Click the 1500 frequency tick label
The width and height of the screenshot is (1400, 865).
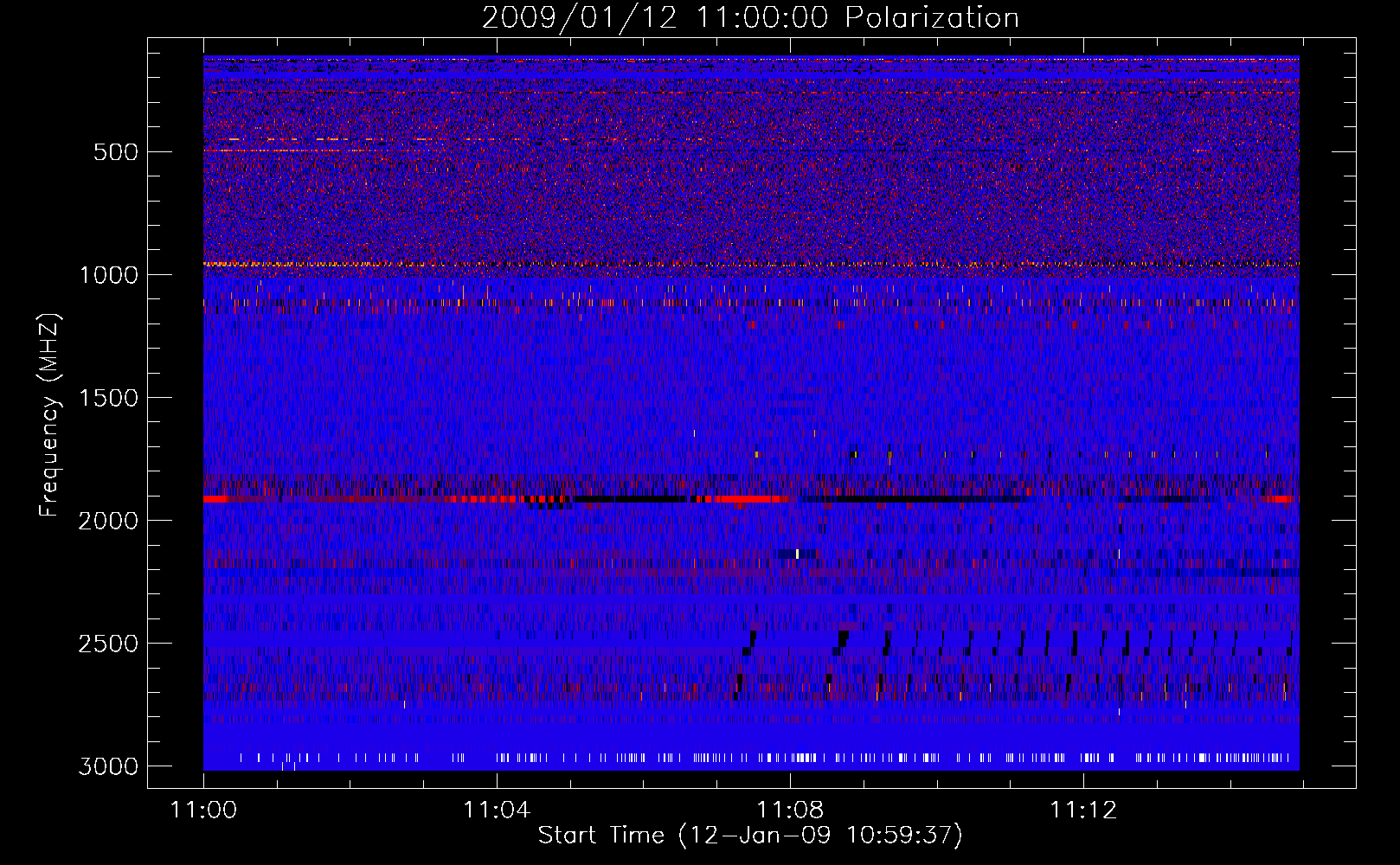click(x=108, y=398)
